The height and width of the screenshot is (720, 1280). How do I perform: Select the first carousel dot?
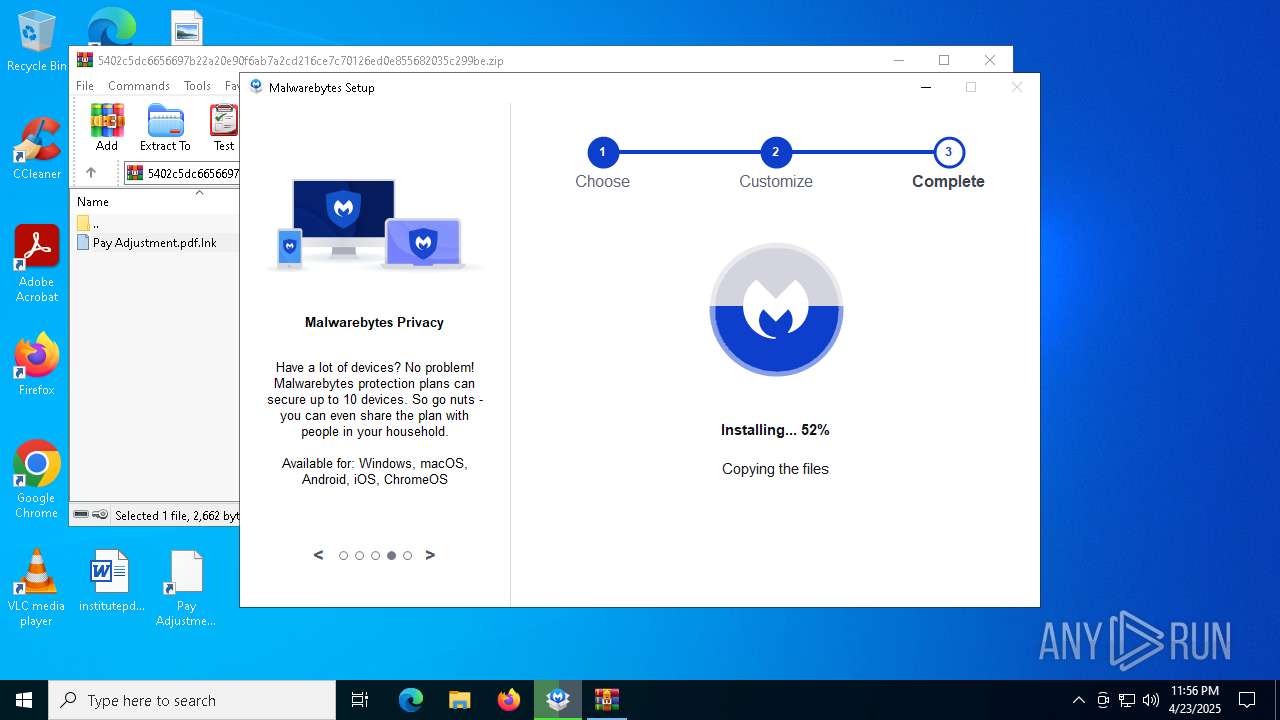(x=343, y=555)
